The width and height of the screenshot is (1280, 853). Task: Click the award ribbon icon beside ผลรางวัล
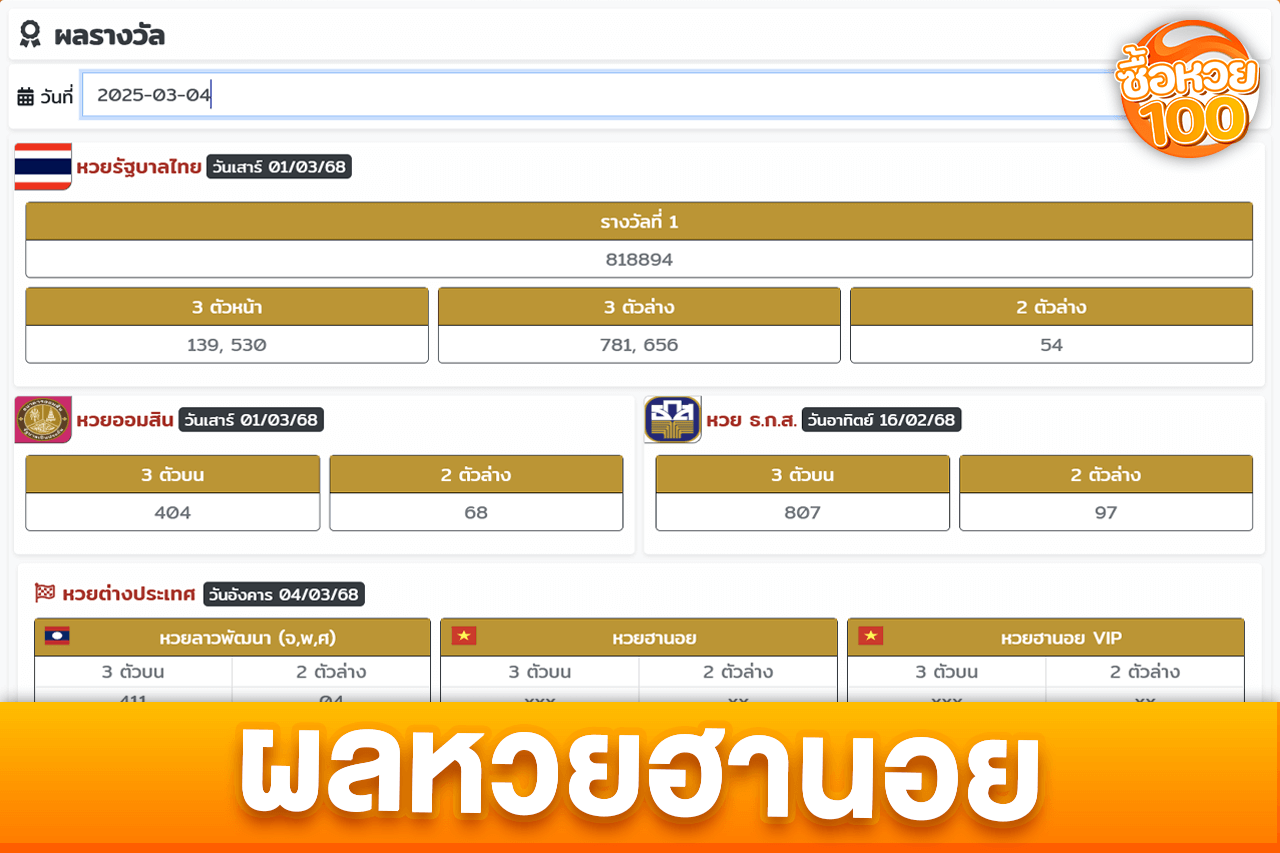30,35
